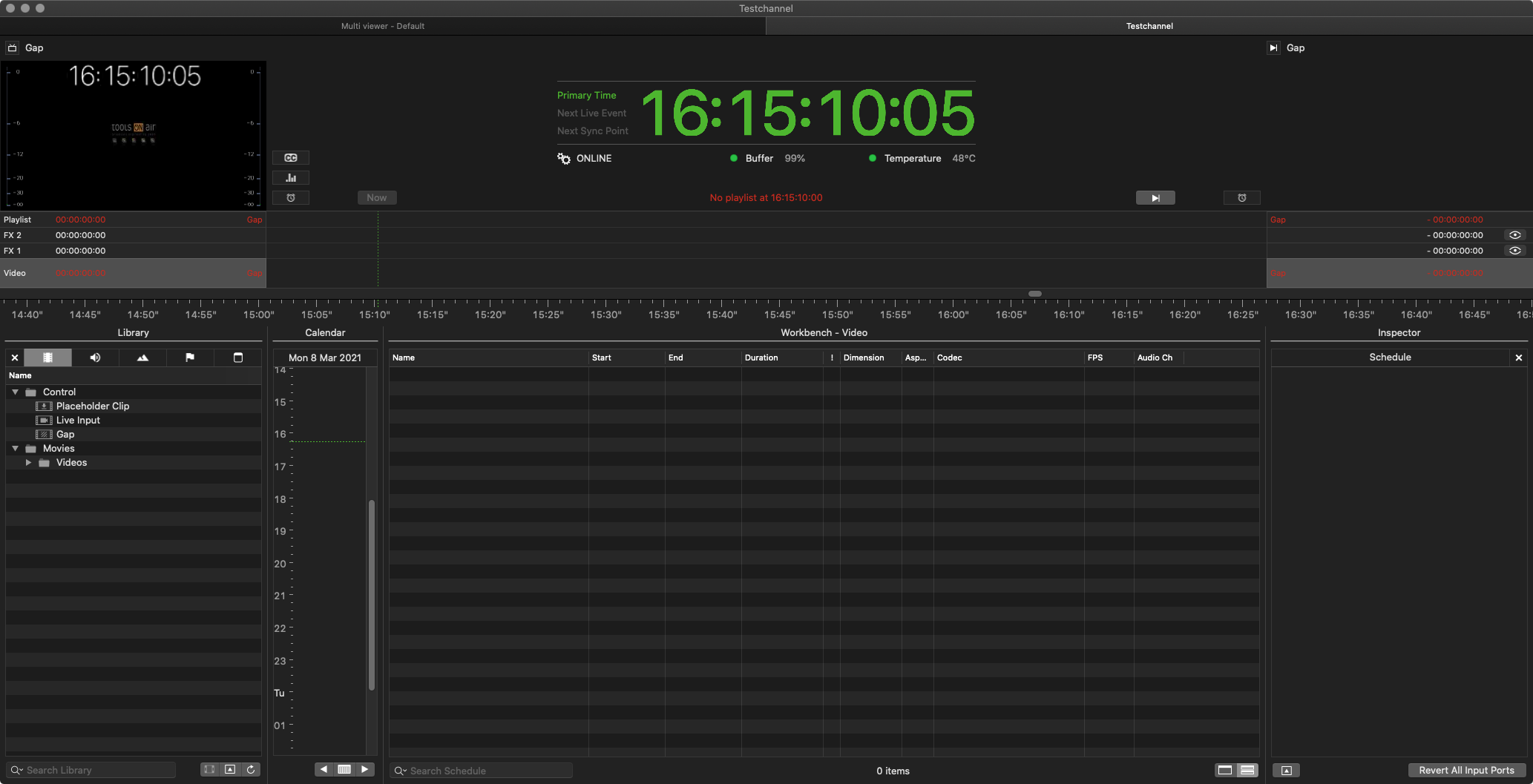
Task: Sort workbench by Start column
Action: 627,358
